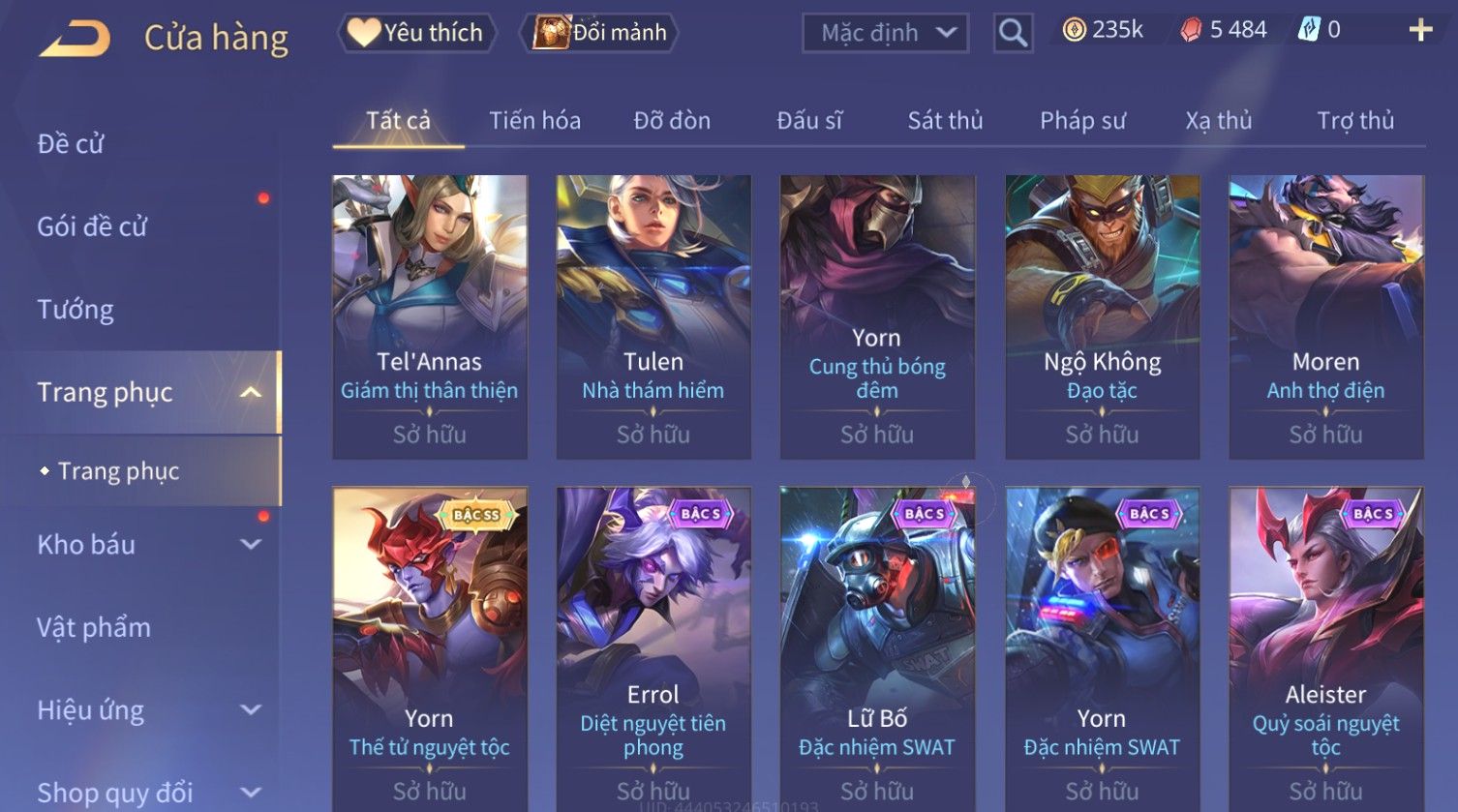Switch to the Pháp sư tab
Viewport: 1458px width, 812px height.
1082,121
